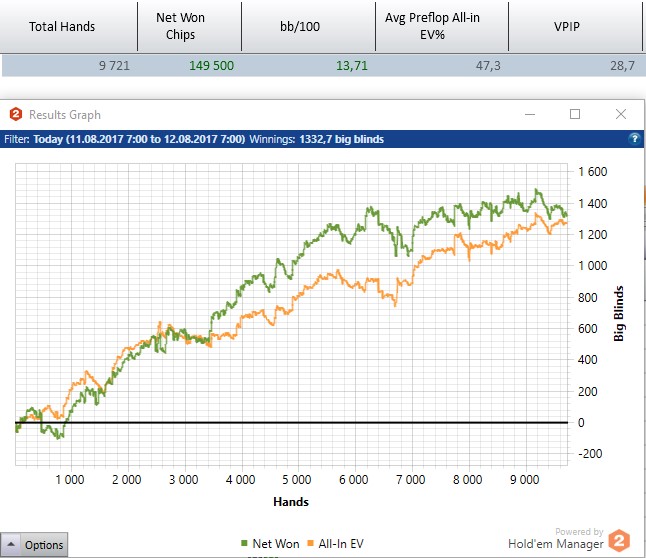Viewport: 646px width, 558px height.
Task: Minimize the Results Graph window
Action: coord(530,114)
